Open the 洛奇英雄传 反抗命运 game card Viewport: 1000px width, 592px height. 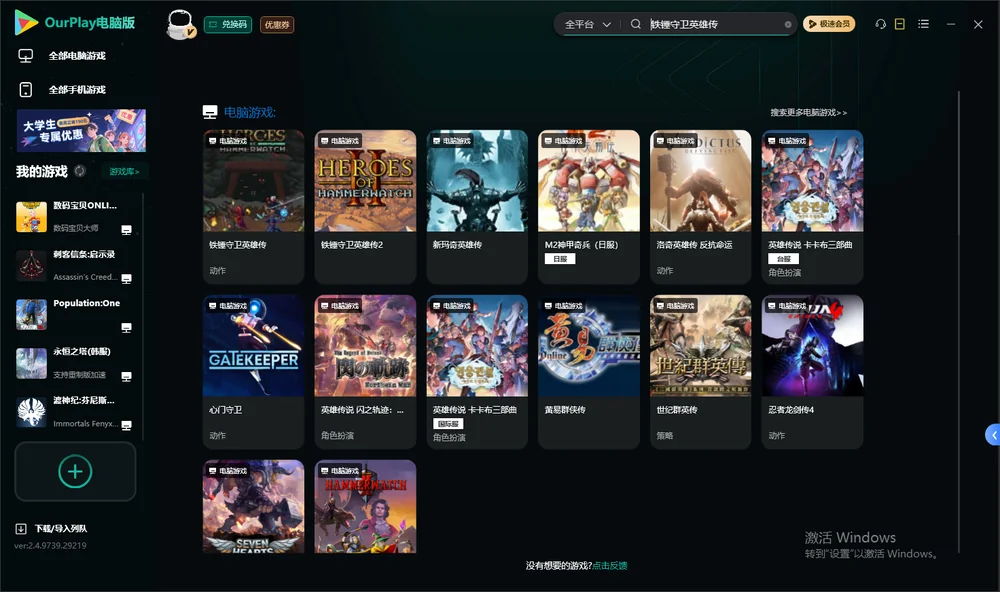[x=701, y=207]
